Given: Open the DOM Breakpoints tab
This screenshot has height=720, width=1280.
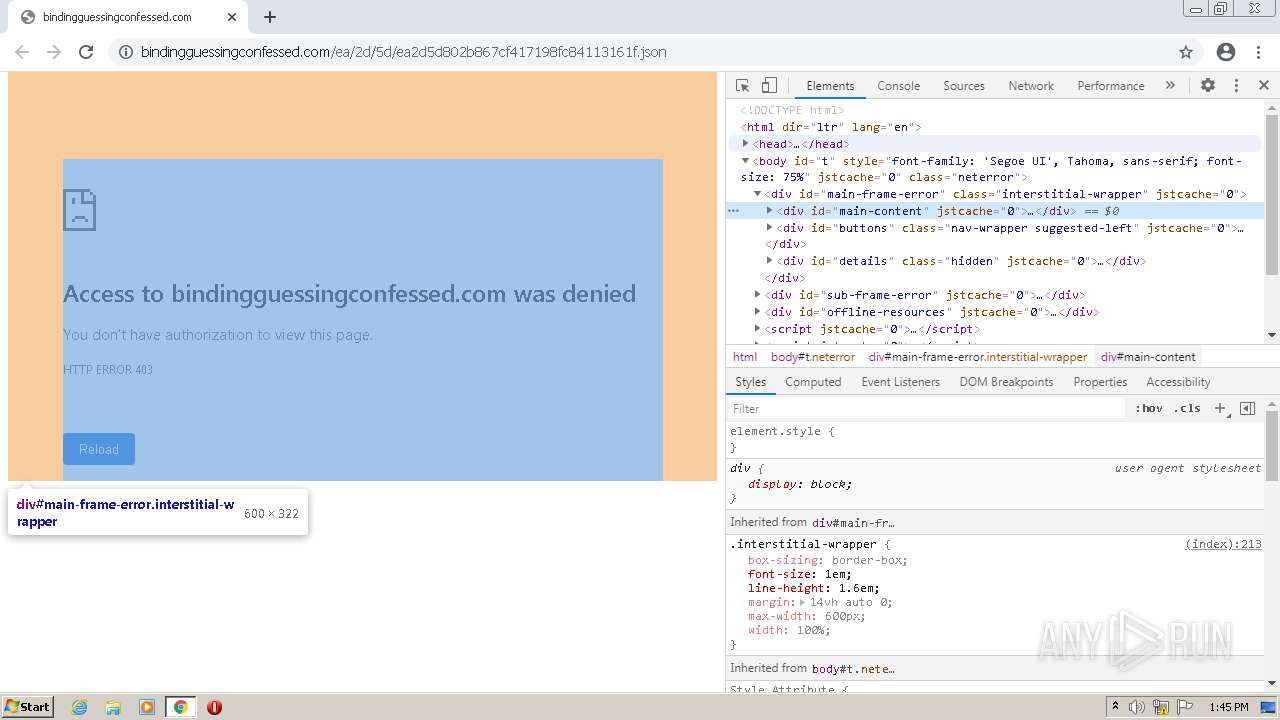Looking at the screenshot, I should [1006, 382].
